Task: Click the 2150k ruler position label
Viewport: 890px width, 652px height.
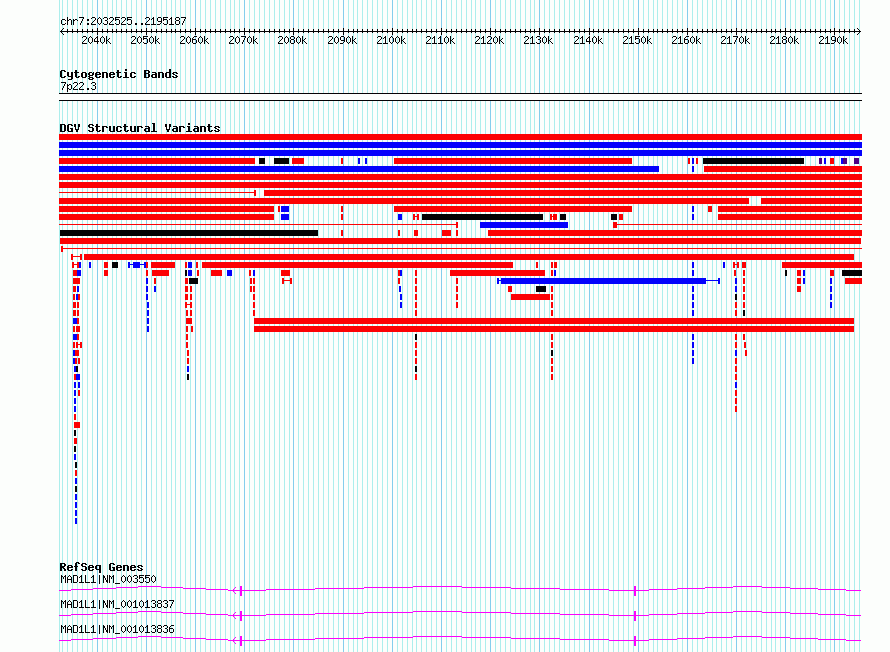Action: (x=637, y=40)
